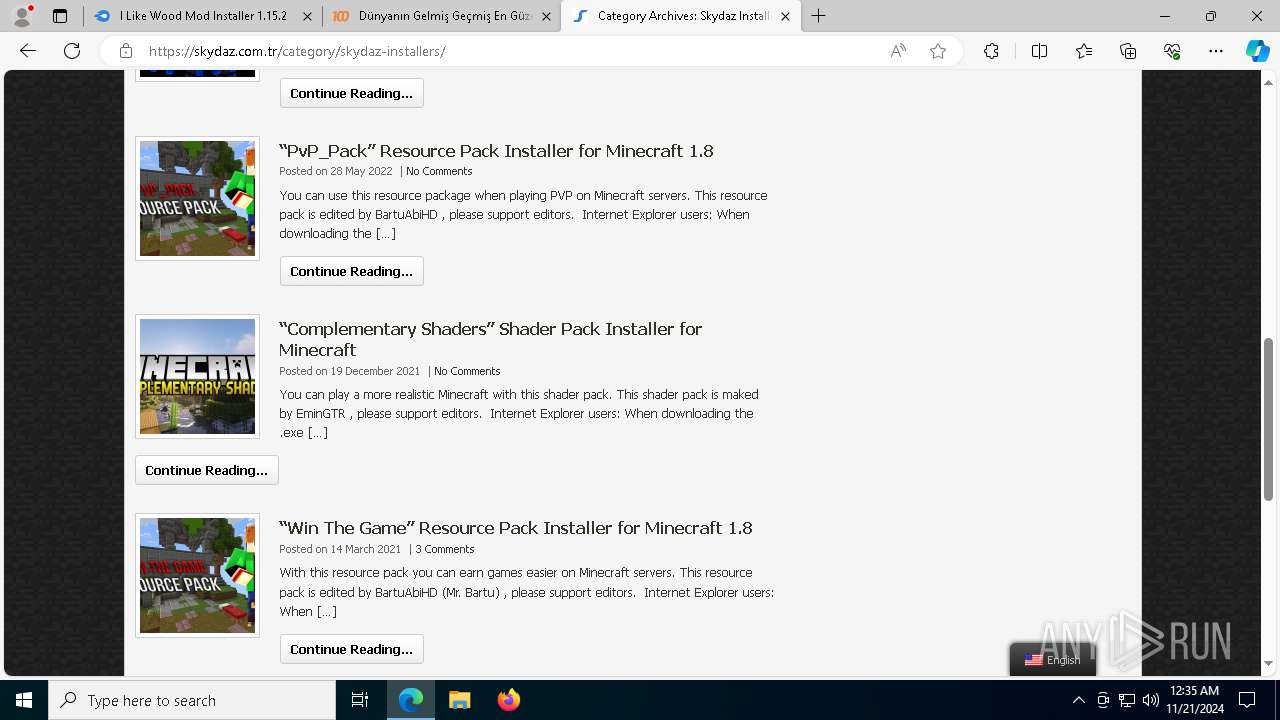Open 3 Comments link on Win The Game
The height and width of the screenshot is (720, 1280).
[x=445, y=549]
